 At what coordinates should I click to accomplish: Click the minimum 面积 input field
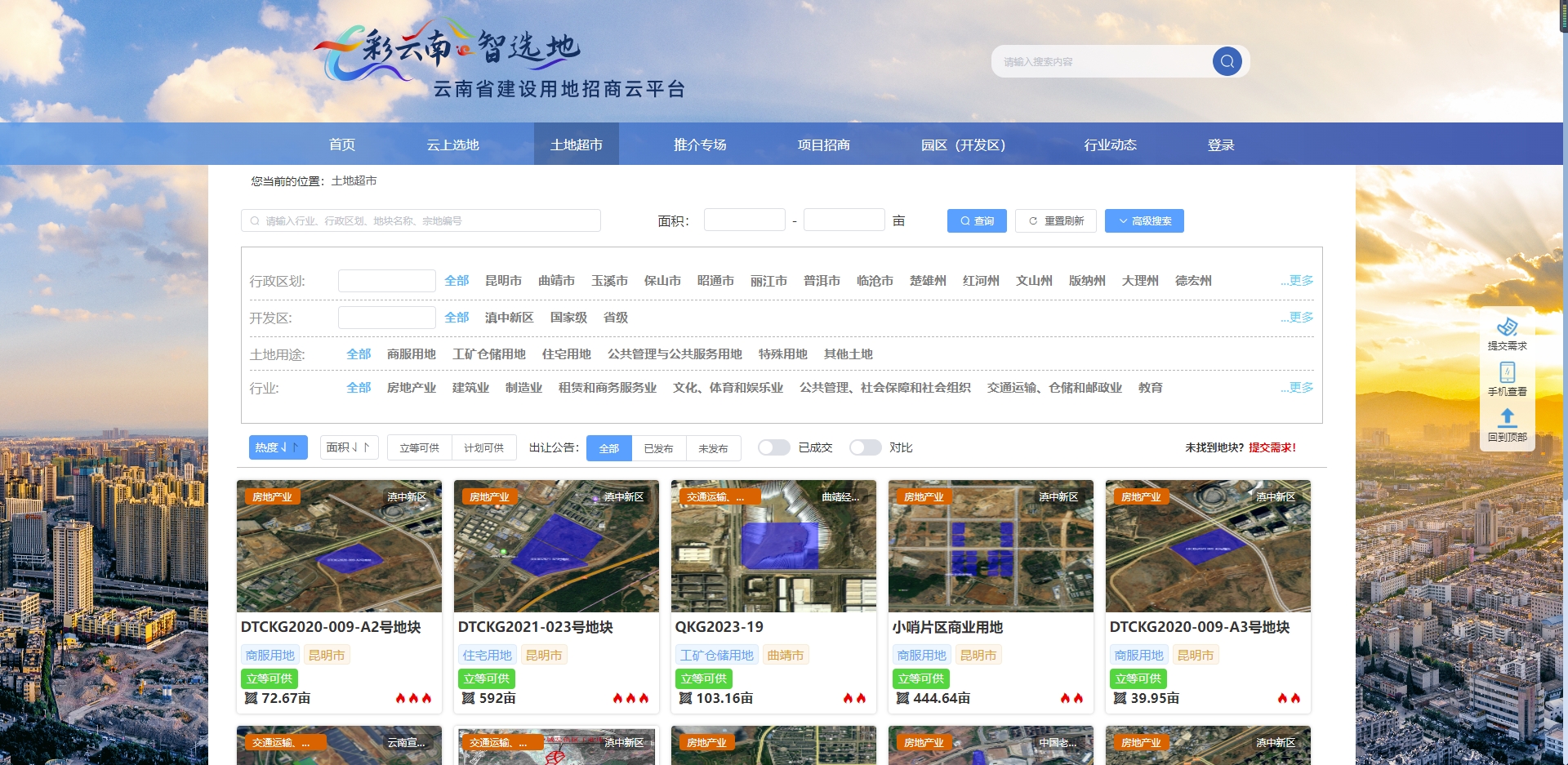tap(745, 220)
